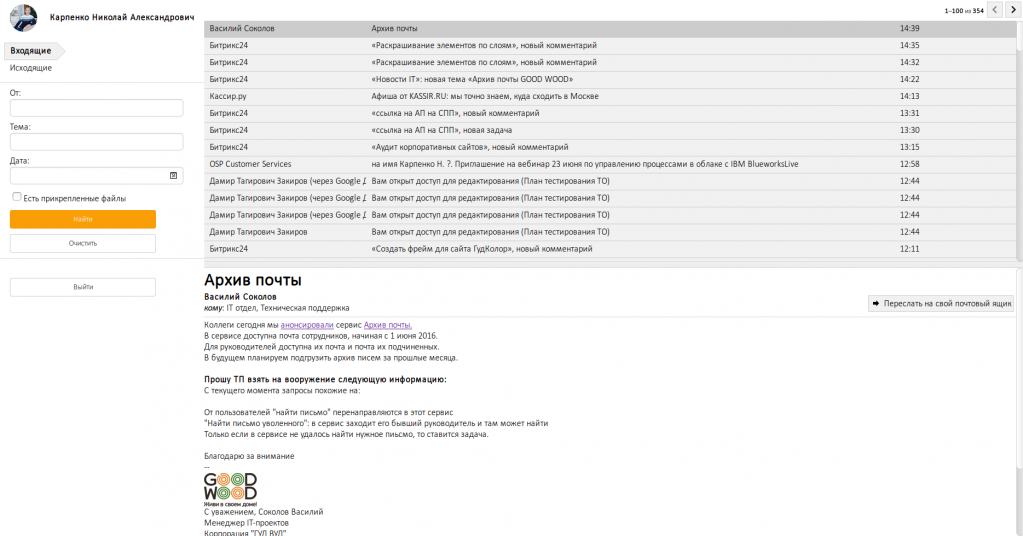Follow the анонсировали link
This screenshot has width=1023, height=536.
click(x=307, y=325)
